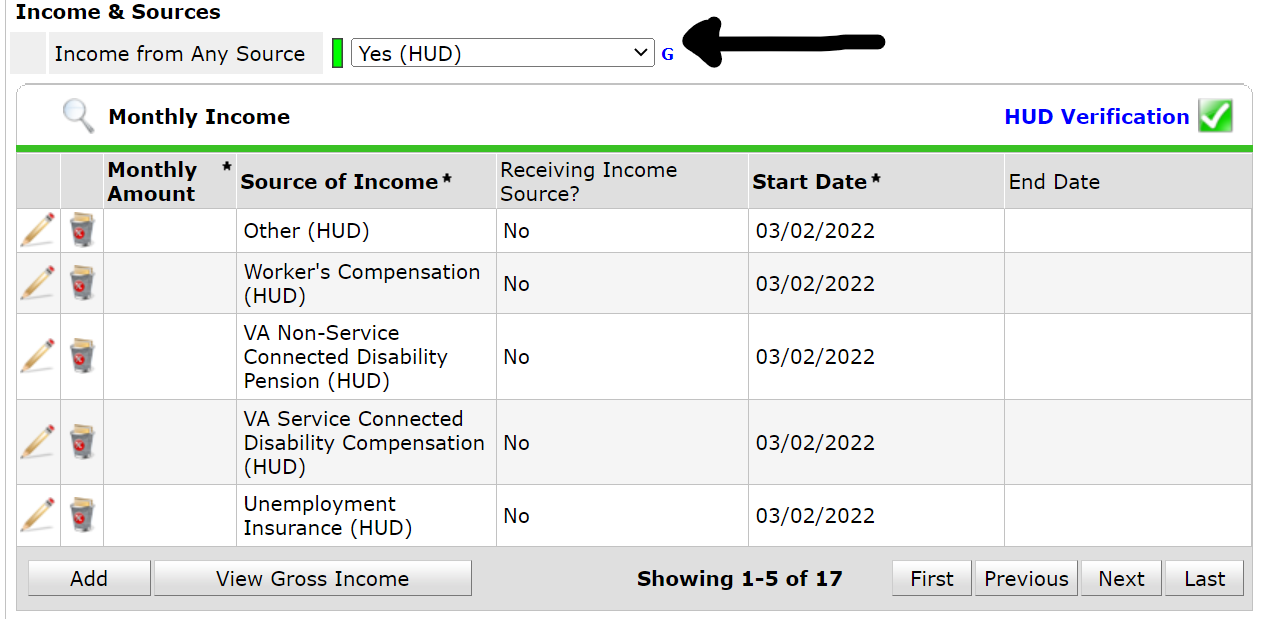Change the Yes (HUD) selection
This screenshot has height=619, width=1261.
(500, 53)
